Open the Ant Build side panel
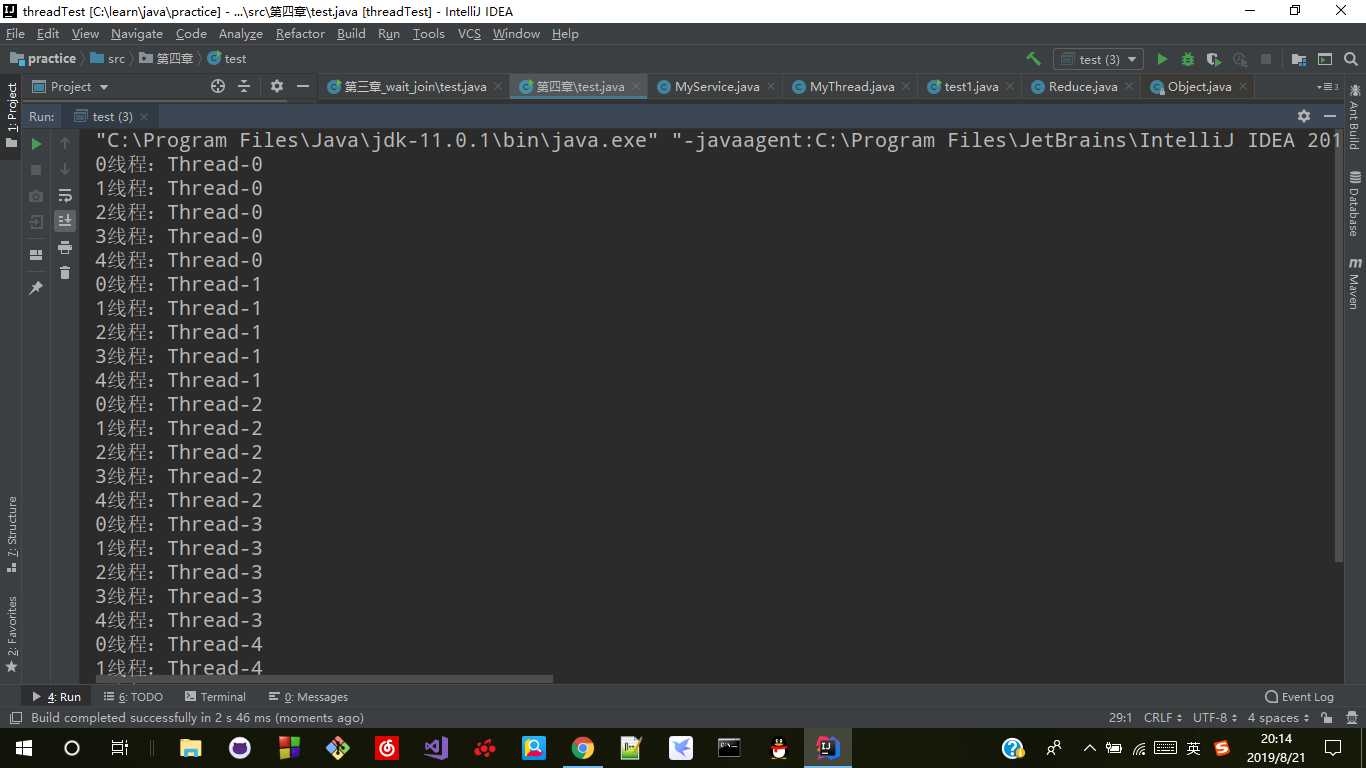This screenshot has width=1366, height=768. tap(1354, 116)
